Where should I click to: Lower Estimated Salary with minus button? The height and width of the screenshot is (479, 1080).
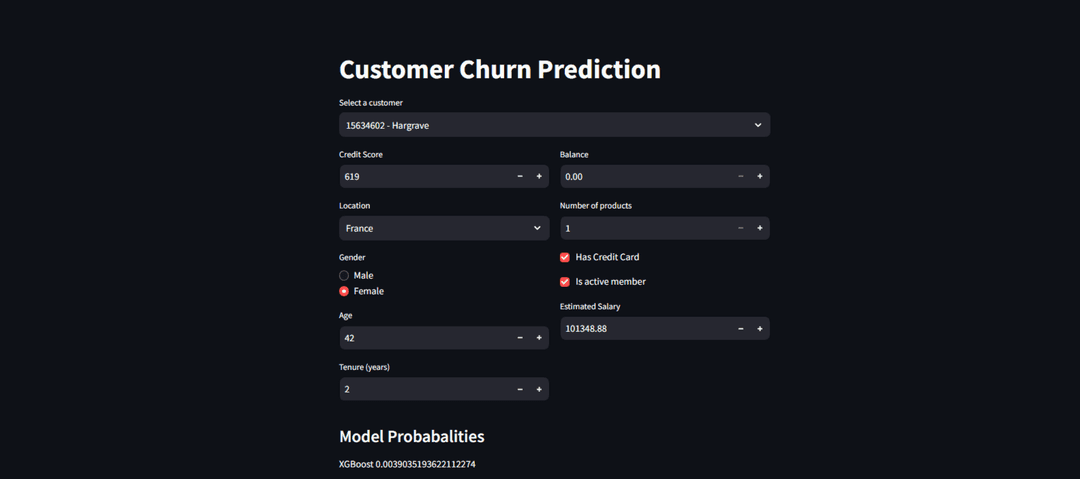coord(741,328)
